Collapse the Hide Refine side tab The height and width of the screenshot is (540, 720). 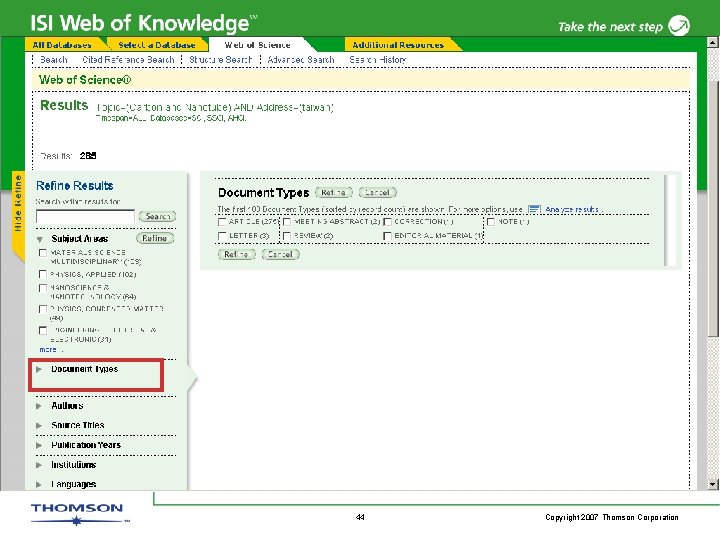pos(18,204)
